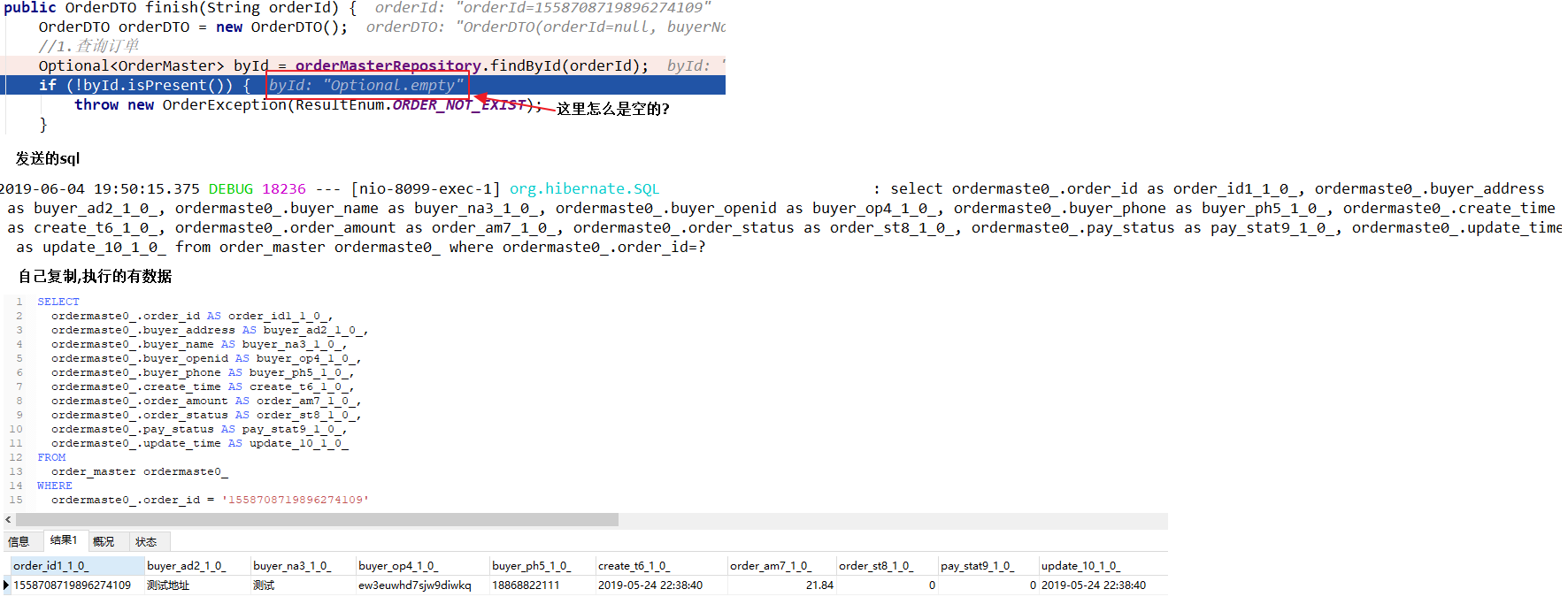Click the 18868822111 phone cell
The width and height of the screenshot is (1568, 612).
click(x=542, y=585)
